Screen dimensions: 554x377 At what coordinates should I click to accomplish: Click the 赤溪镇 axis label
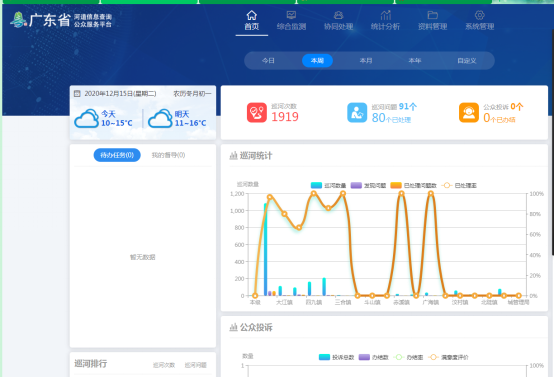[x=401, y=302]
